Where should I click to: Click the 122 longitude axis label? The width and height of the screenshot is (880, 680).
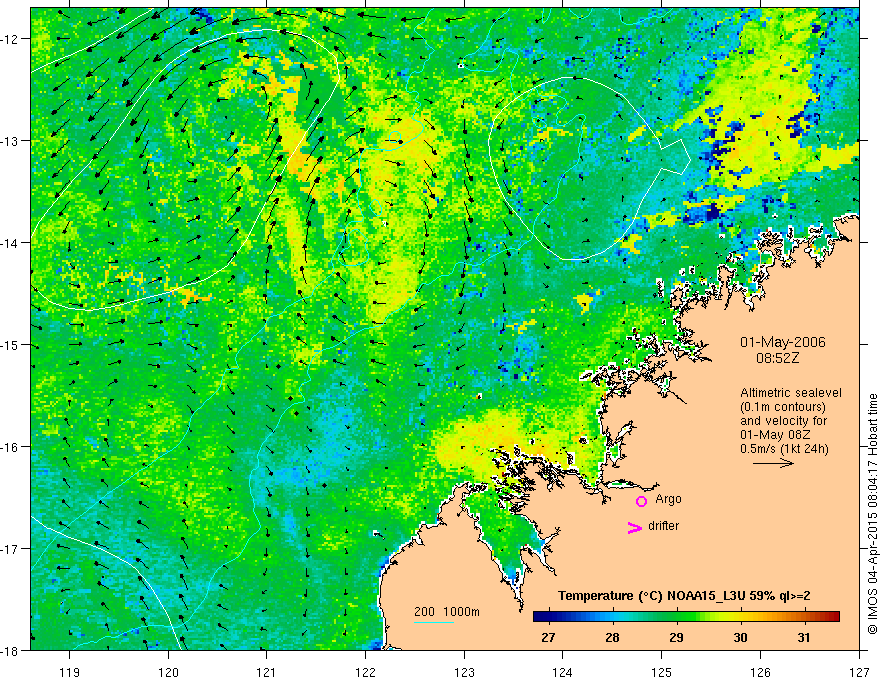click(x=365, y=672)
